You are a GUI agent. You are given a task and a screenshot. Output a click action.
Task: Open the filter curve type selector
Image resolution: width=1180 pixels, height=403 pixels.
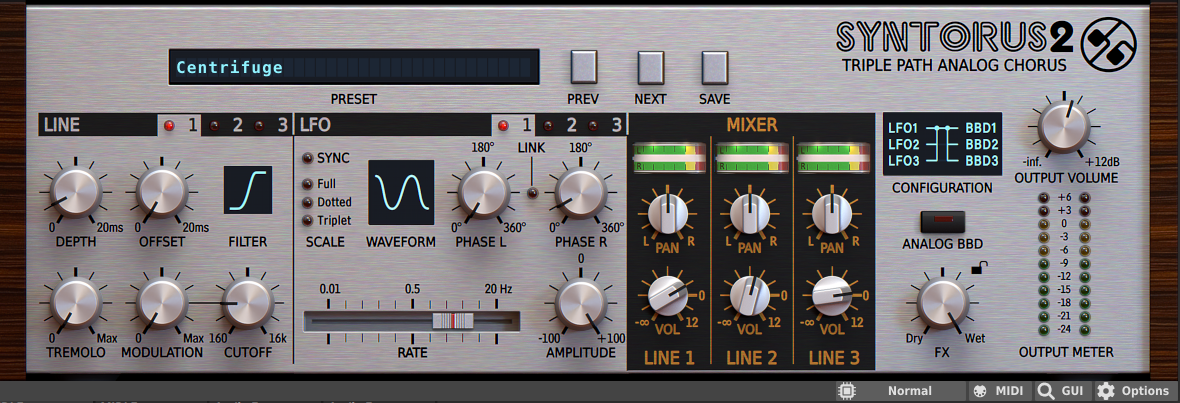click(x=248, y=190)
